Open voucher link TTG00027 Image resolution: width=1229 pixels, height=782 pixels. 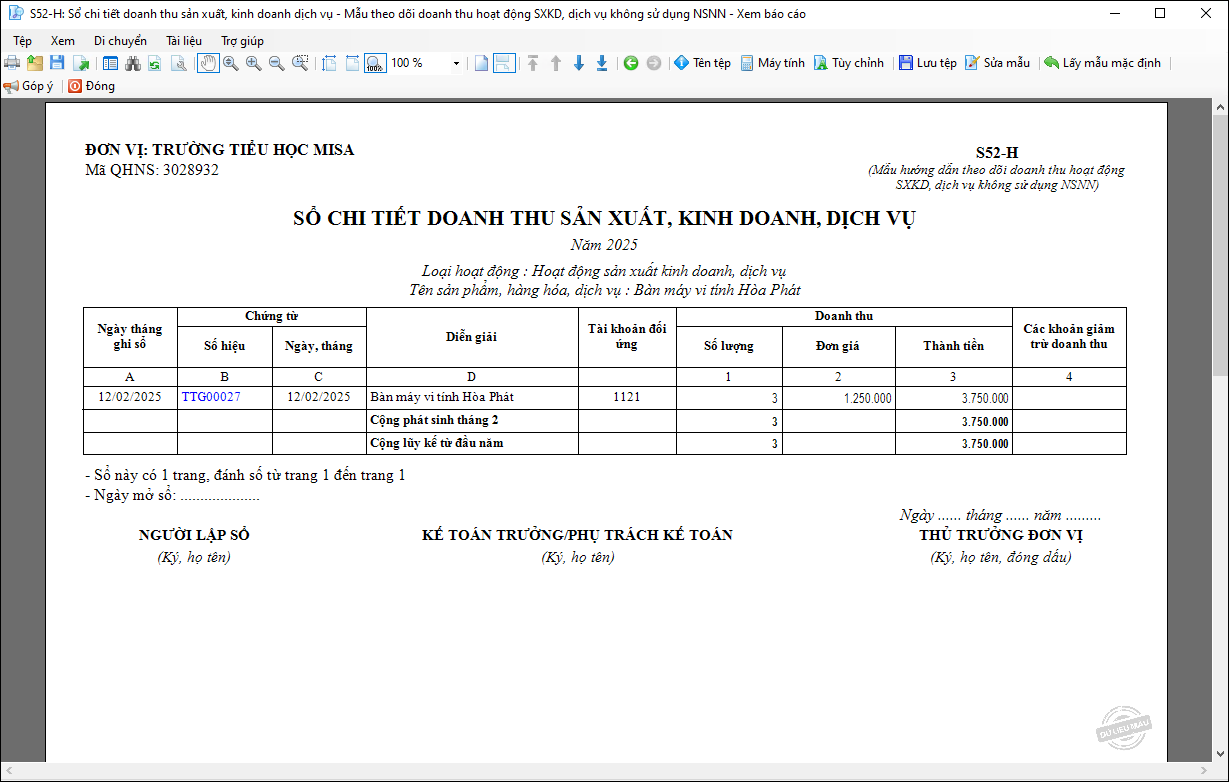211,397
